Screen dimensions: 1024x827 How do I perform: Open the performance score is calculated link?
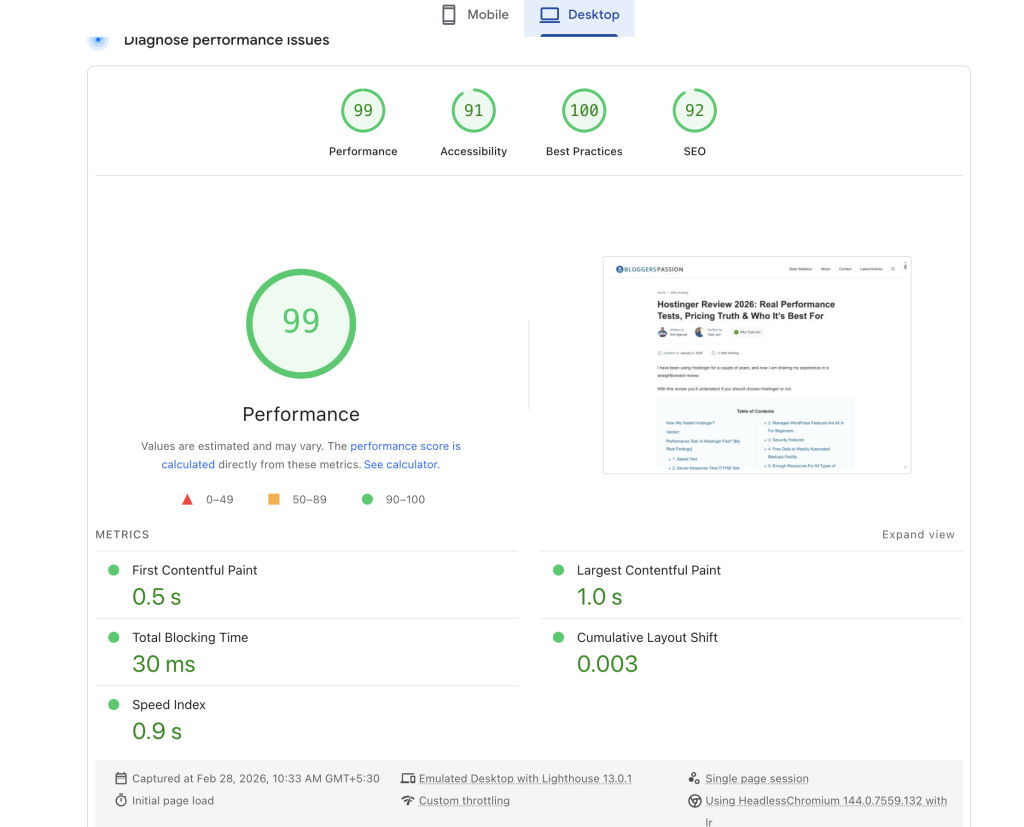pyautogui.click(x=405, y=446)
